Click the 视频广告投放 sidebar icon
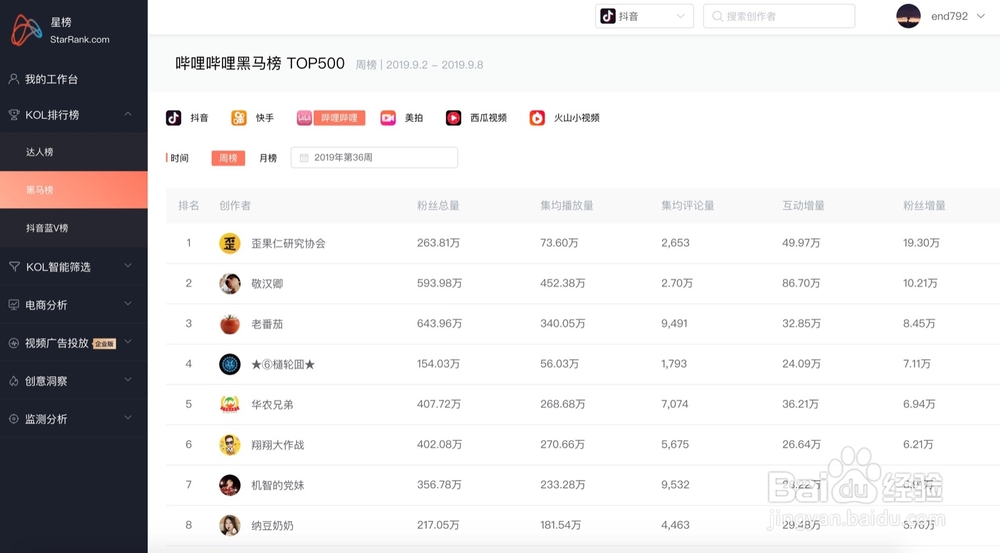The image size is (1000, 553). 13,343
